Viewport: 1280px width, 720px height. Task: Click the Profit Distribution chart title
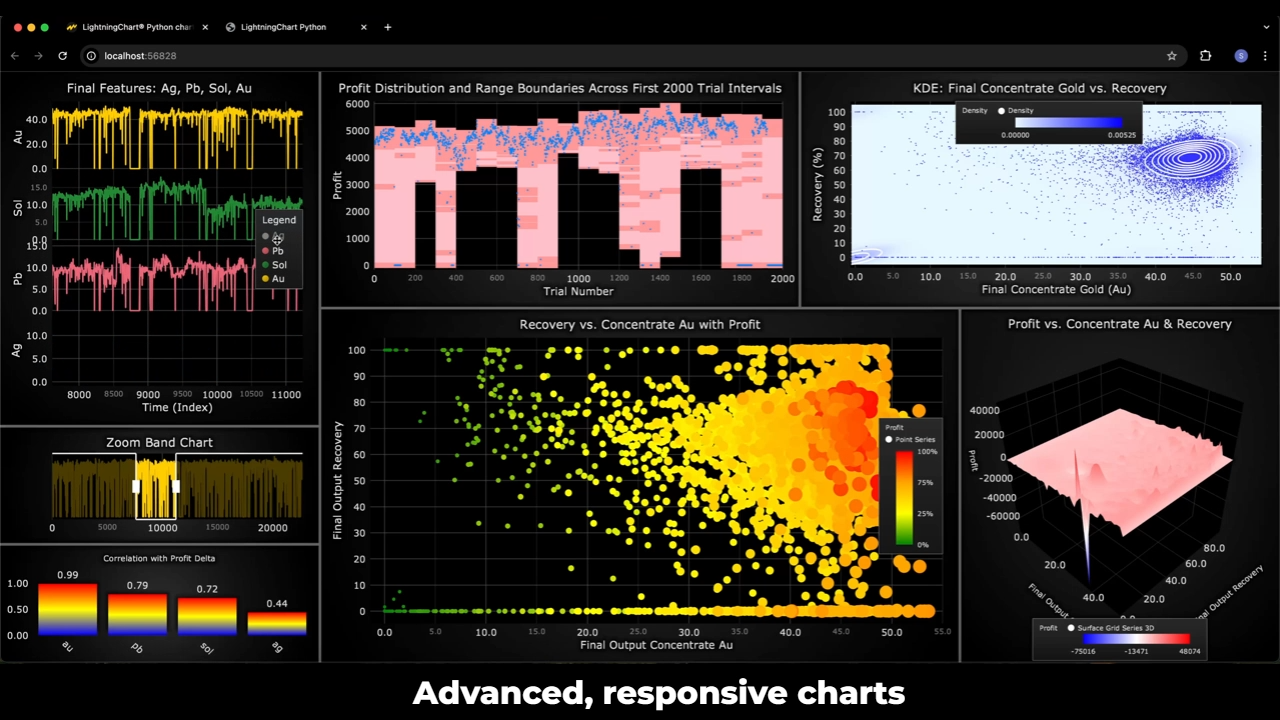pos(560,88)
